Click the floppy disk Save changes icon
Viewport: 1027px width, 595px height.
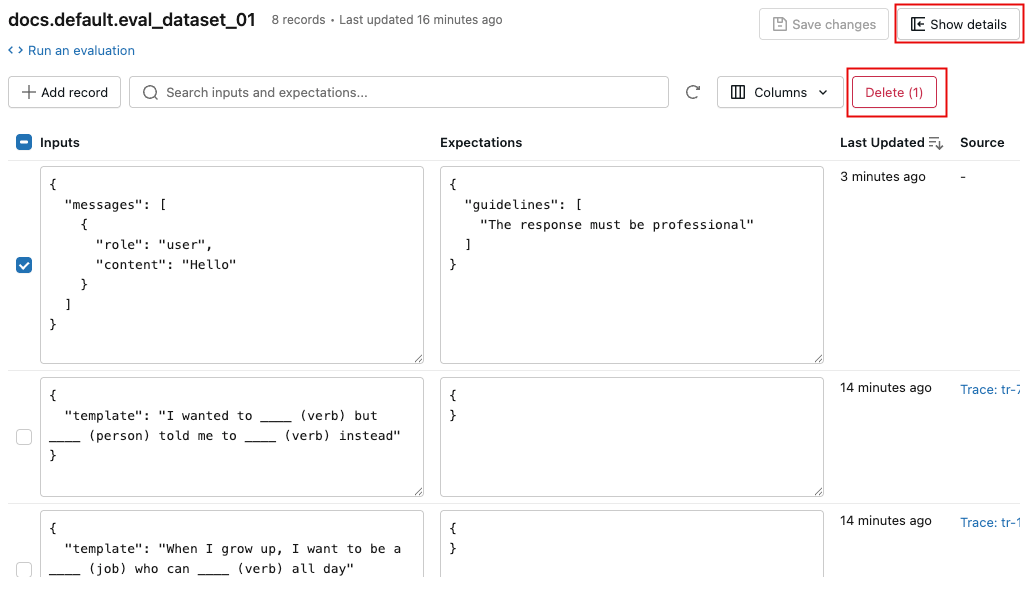click(x=779, y=25)
